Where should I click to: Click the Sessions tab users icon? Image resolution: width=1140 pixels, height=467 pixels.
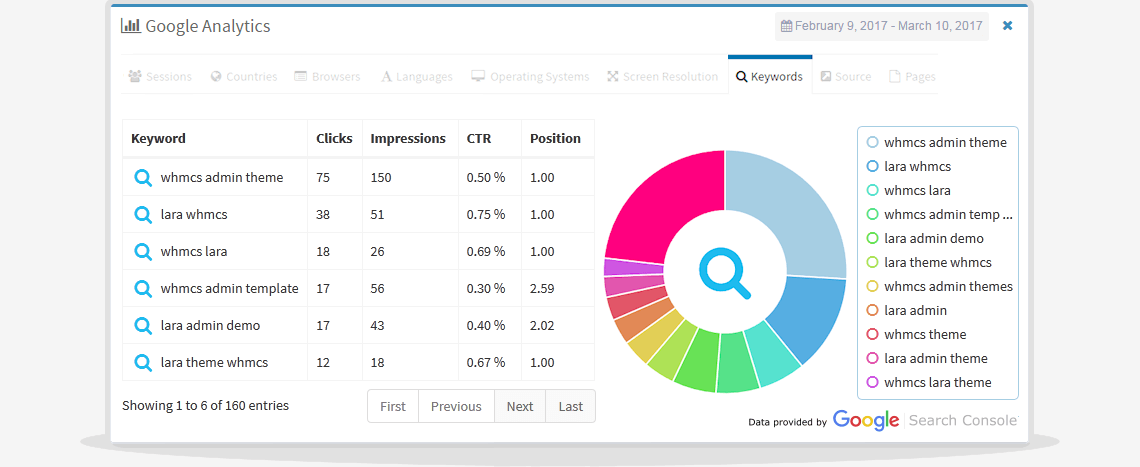[135, 76]
